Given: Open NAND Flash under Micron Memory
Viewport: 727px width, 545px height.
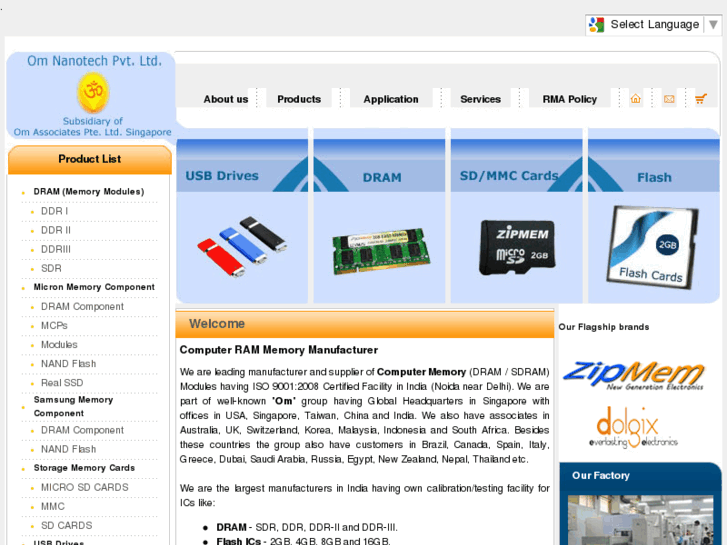Looking at the screenshot, I should [69, 364].
